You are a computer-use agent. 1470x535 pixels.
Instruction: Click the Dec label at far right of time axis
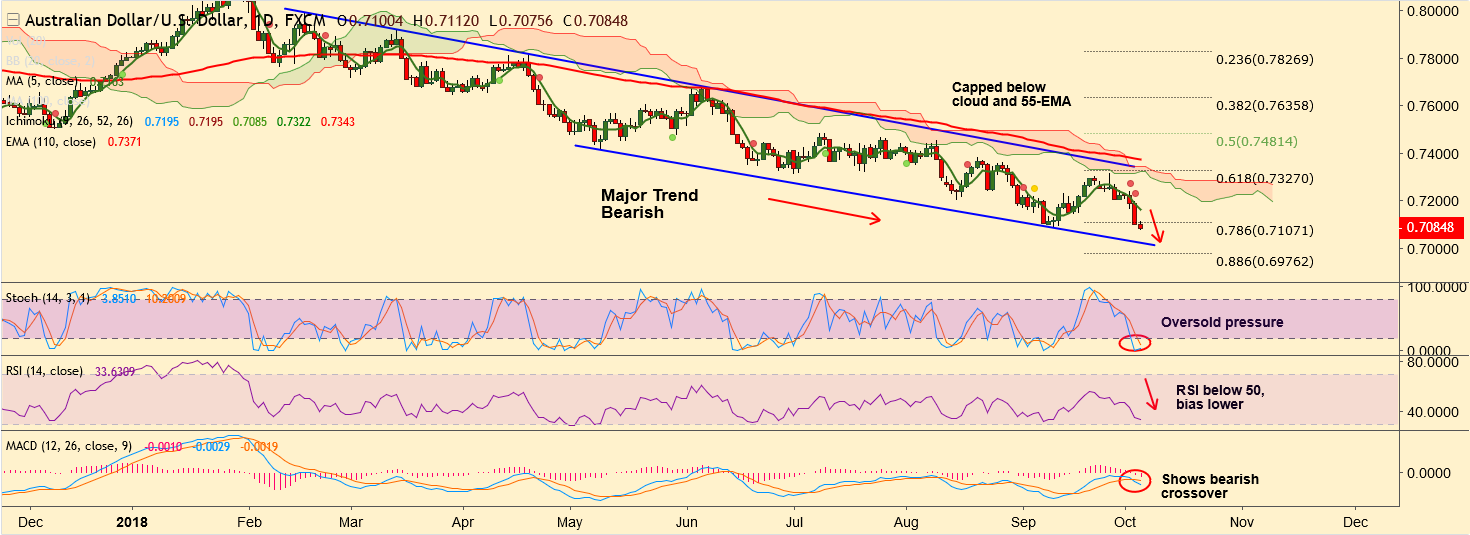pyautogui.click(x=1355, y=522)
